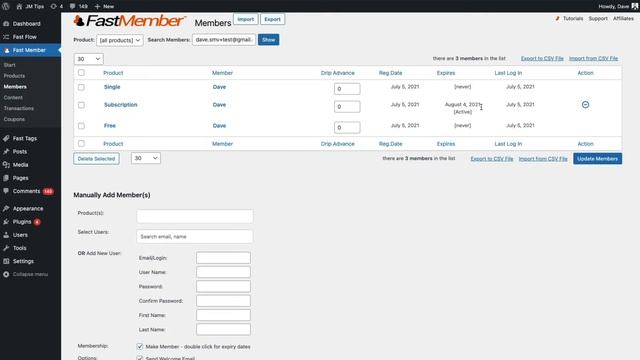Click the Drip Advance field for Single
This screenshot has height=360, width=640.
pyautogui.click(x=347, y=89)
